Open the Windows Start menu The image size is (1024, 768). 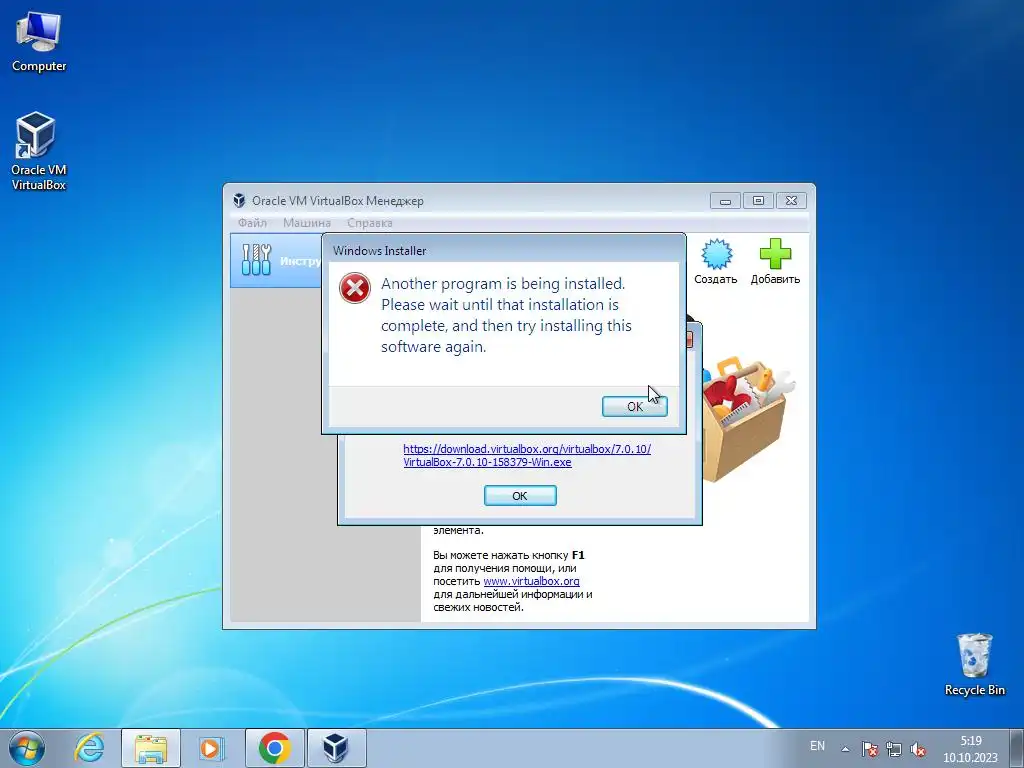(x=27, y=748)
